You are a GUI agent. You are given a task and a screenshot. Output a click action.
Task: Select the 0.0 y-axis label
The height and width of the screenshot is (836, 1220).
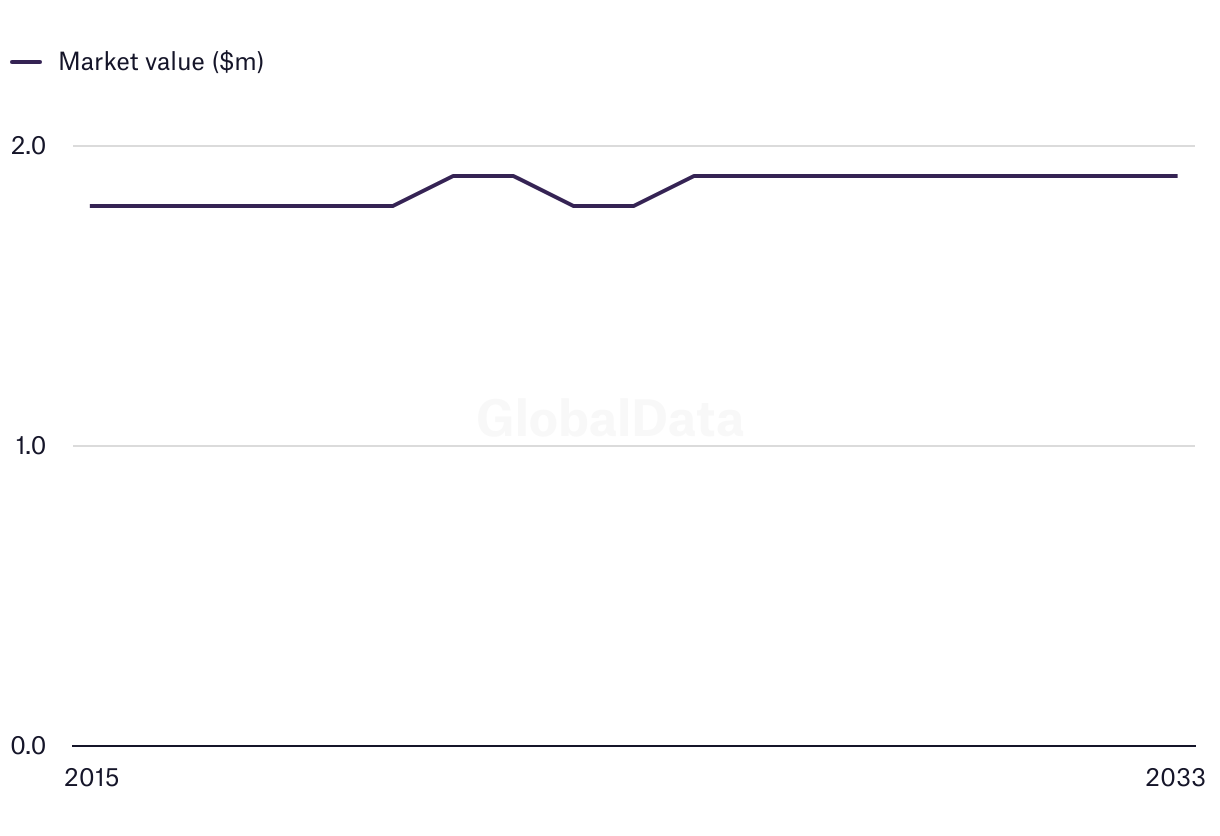[28, 746]
